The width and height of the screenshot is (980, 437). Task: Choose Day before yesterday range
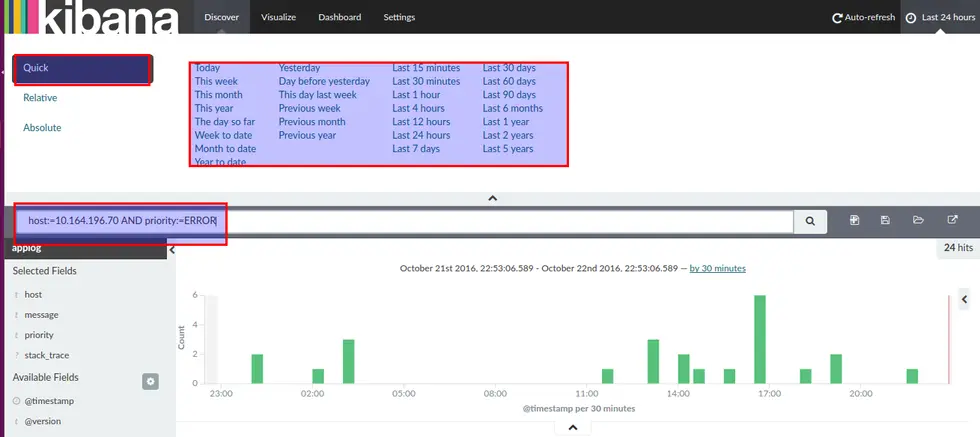(324, 81)
